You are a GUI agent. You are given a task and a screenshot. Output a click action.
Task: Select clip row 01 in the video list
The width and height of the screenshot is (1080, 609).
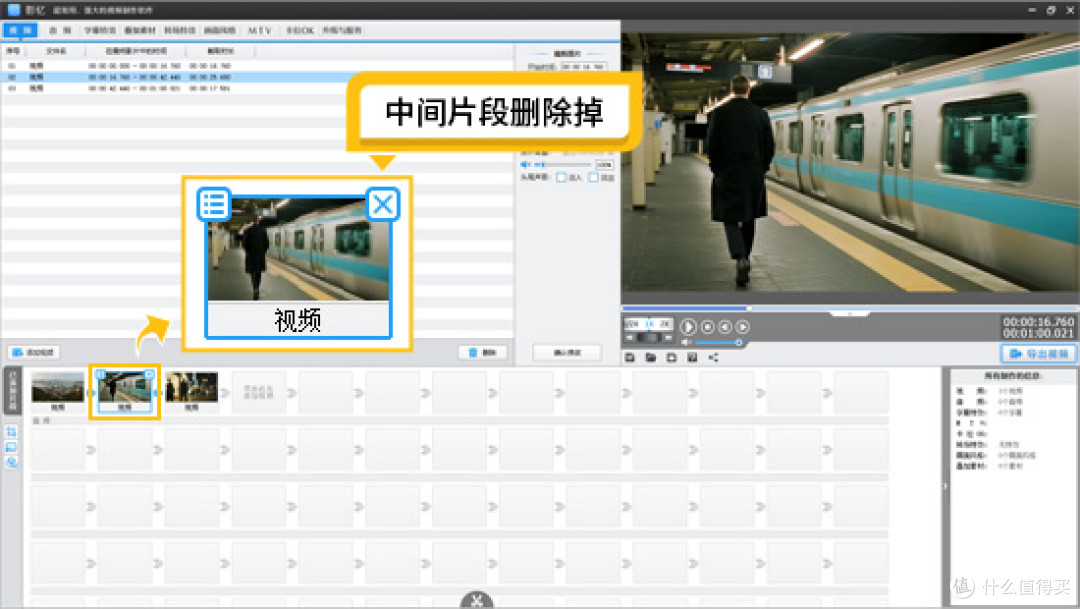pyautogui.click(x=257, y=66)
